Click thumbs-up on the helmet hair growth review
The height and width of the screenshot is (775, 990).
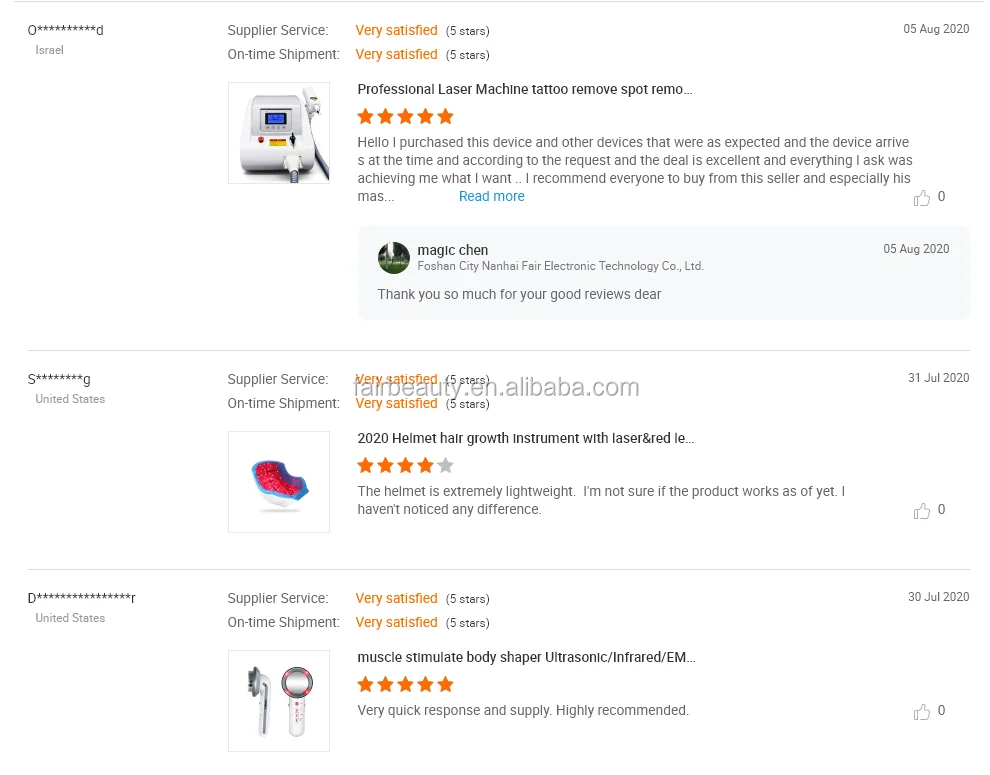922,511
